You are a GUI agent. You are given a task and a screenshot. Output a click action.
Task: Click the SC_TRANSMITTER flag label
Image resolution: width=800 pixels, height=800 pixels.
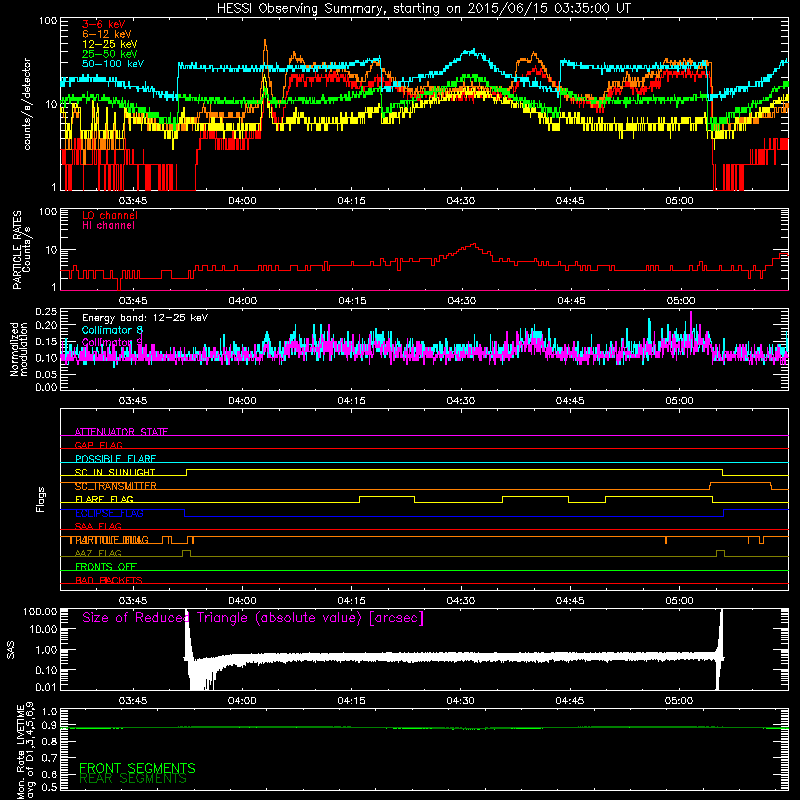click(115, 486)
